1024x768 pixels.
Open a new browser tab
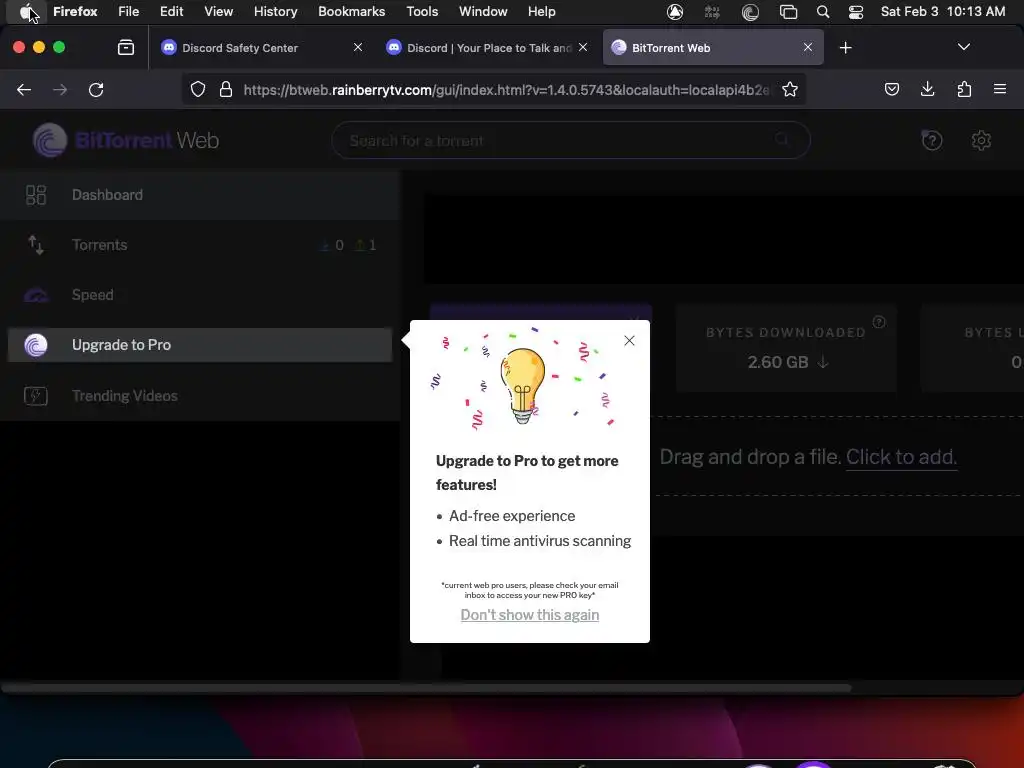point(846,48)
